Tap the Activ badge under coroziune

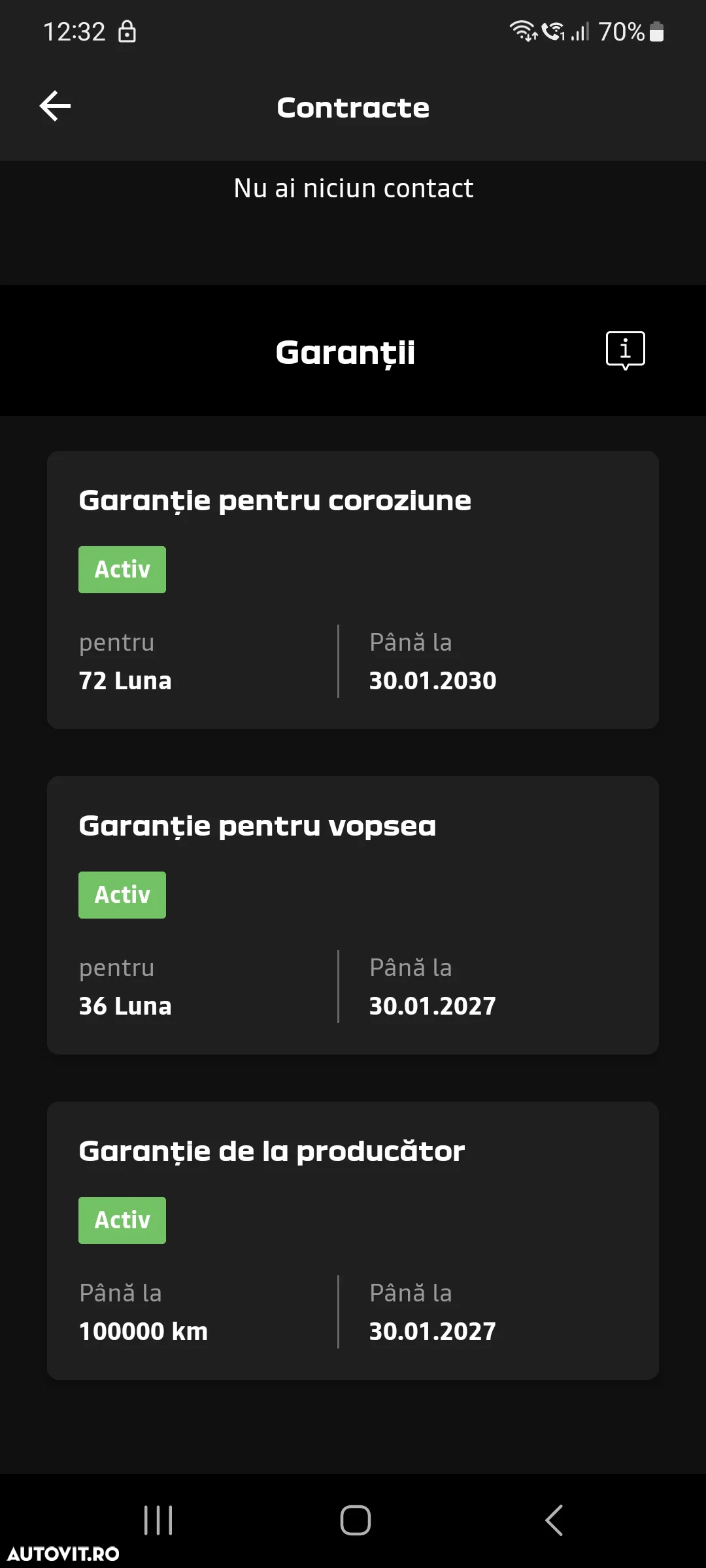pyautogui.click(x=122, y=570)
